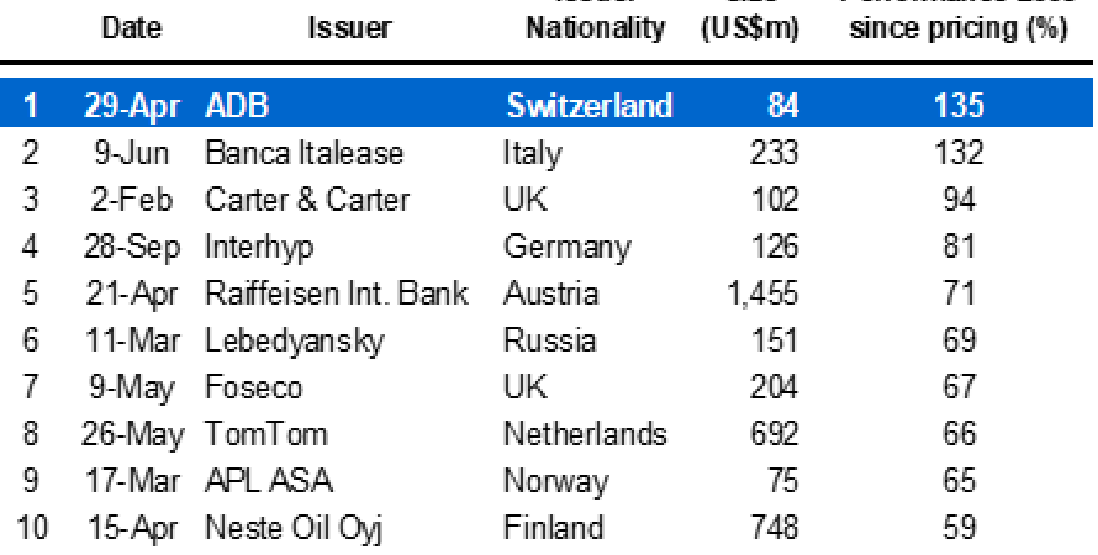Select the Interhyp issuer cell

[258, 248]
